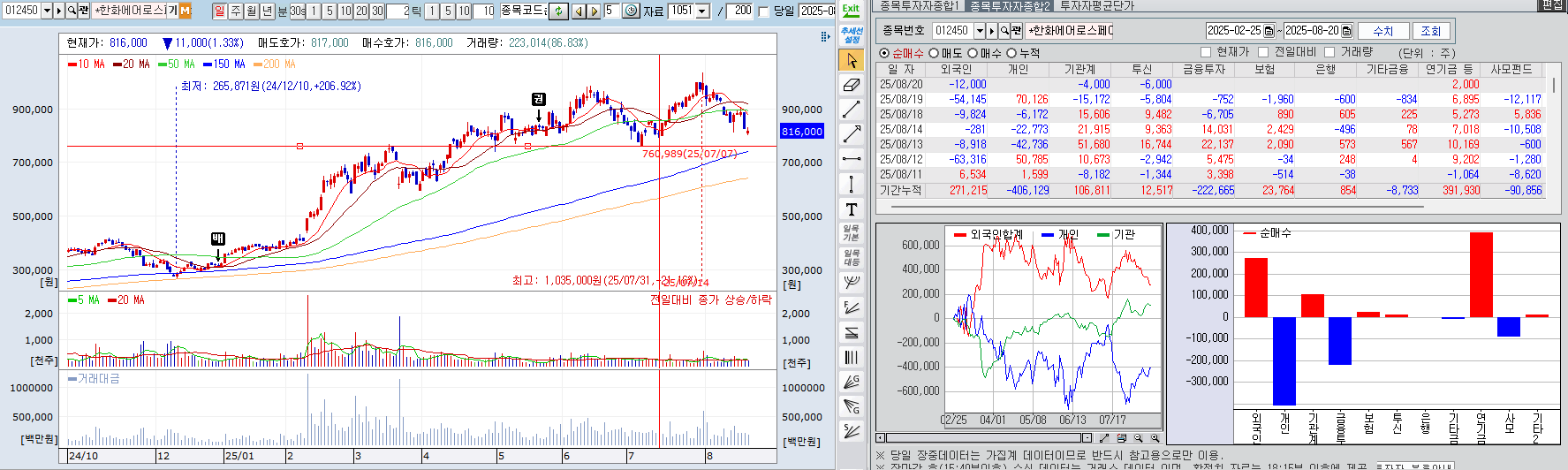The height and width of the screenshot is (470, 1568).
Task: Expand the 자료 count dropdown showing 1051
Action: click(703, 11)
